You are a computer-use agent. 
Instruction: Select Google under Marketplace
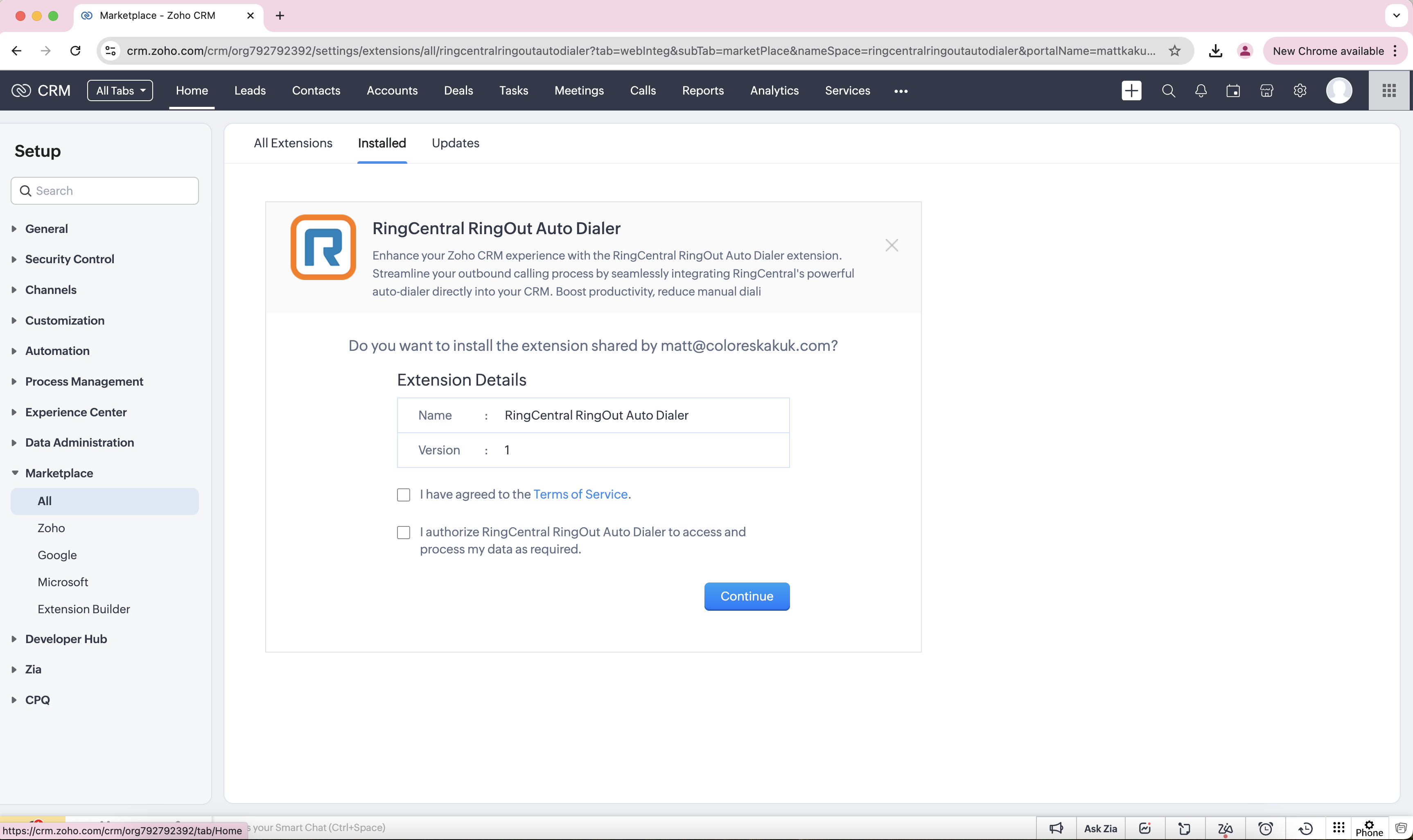[x=57, y=555]
